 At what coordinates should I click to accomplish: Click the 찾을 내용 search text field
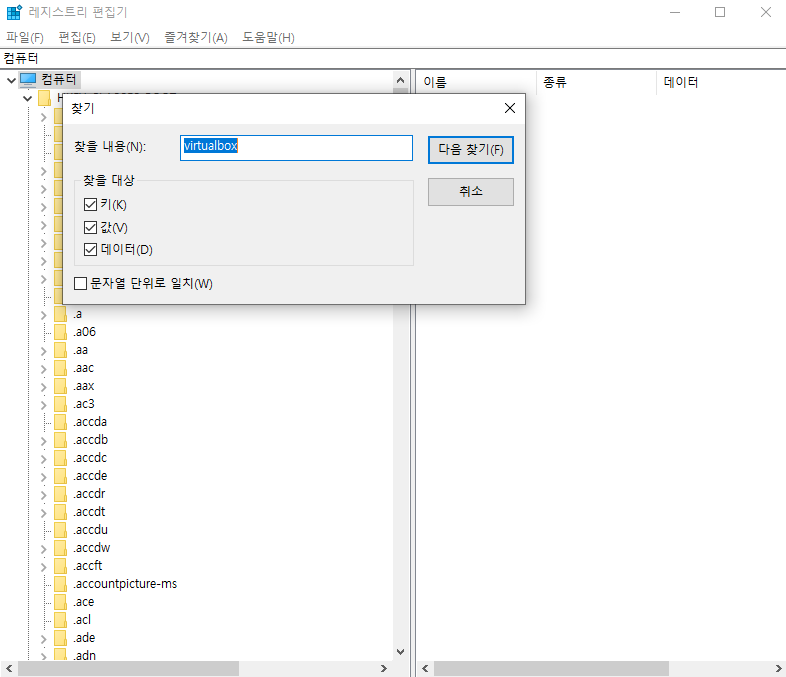tap(296, 148)
